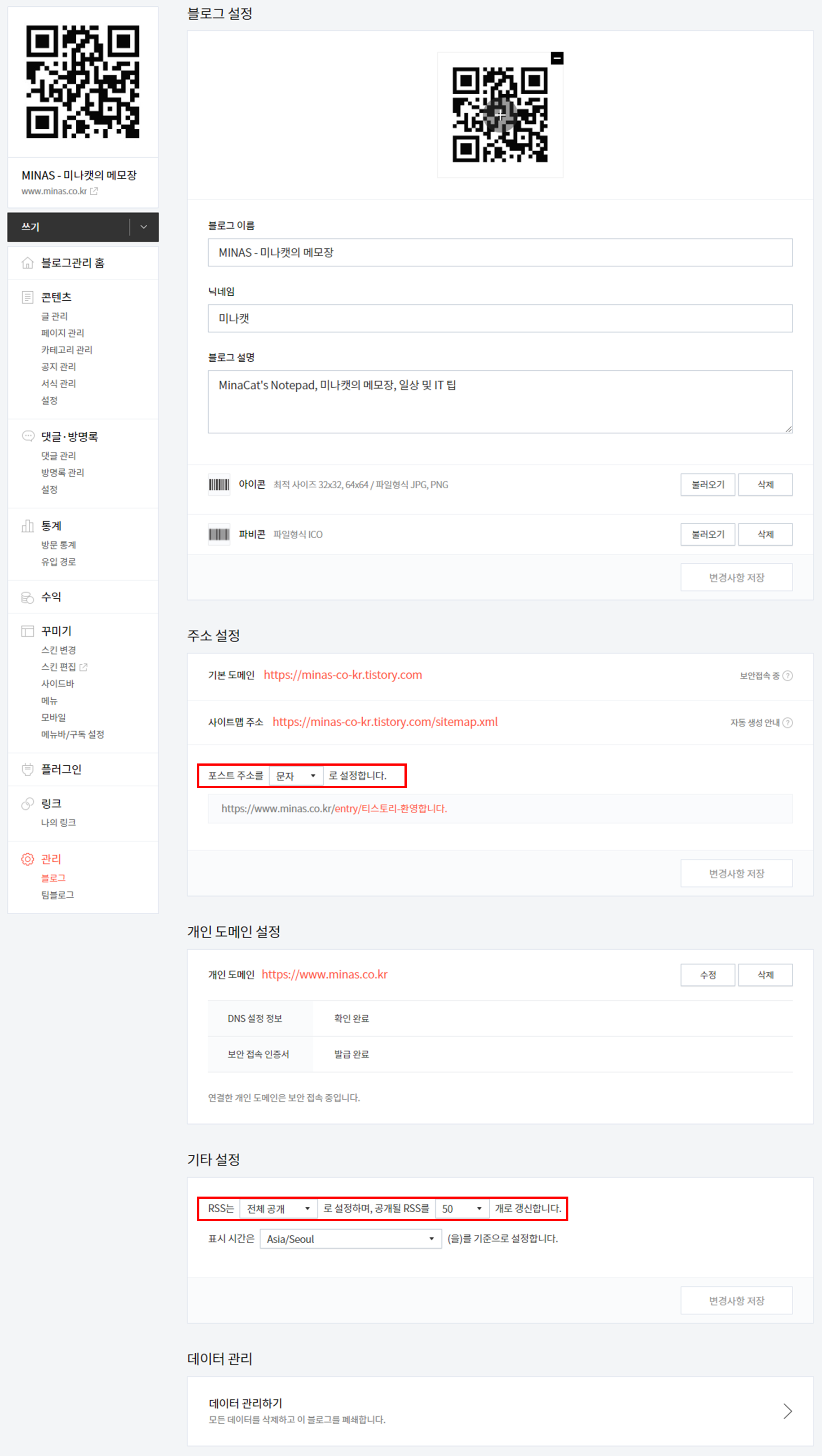Click 불러오기 button for 파비콘

pos(708,534)
